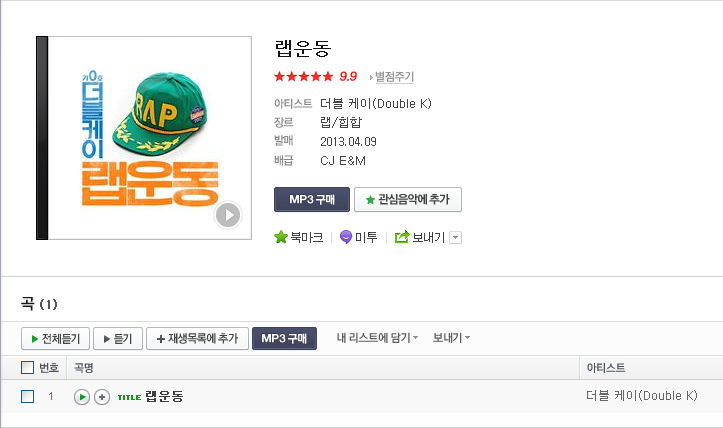This screenshot has height=428, width=723.
Task: Add album via 관심음악에 추가 button
Action: pyautogui.click(x=408, y=199)
